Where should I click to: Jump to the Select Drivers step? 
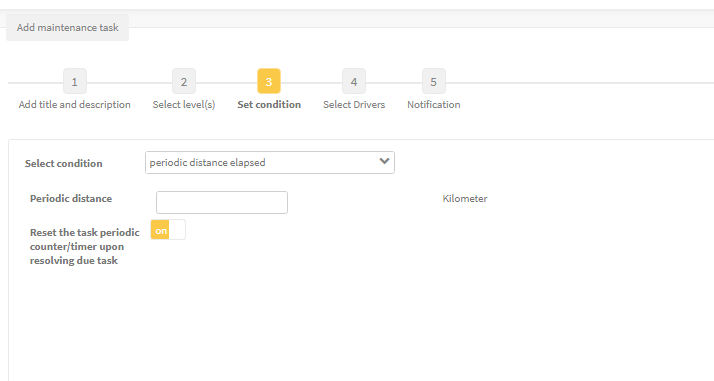[354, 105]
